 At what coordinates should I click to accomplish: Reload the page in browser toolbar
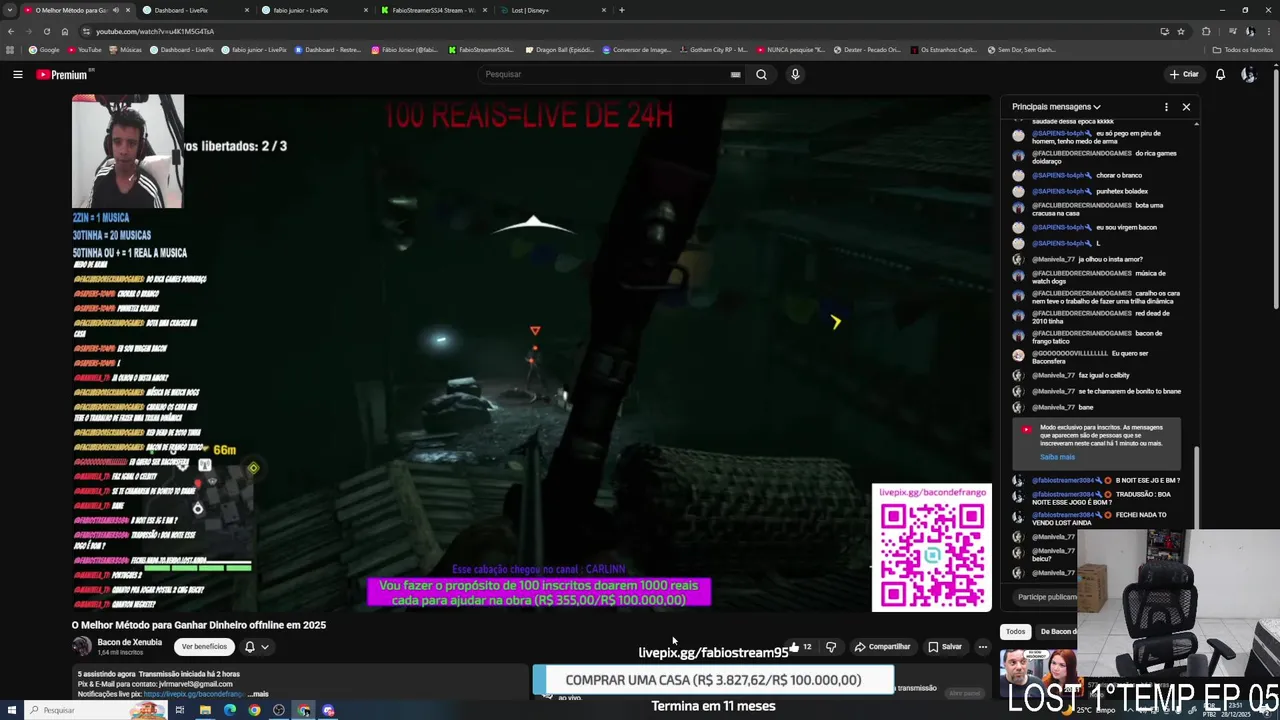[x=46, y=31]
